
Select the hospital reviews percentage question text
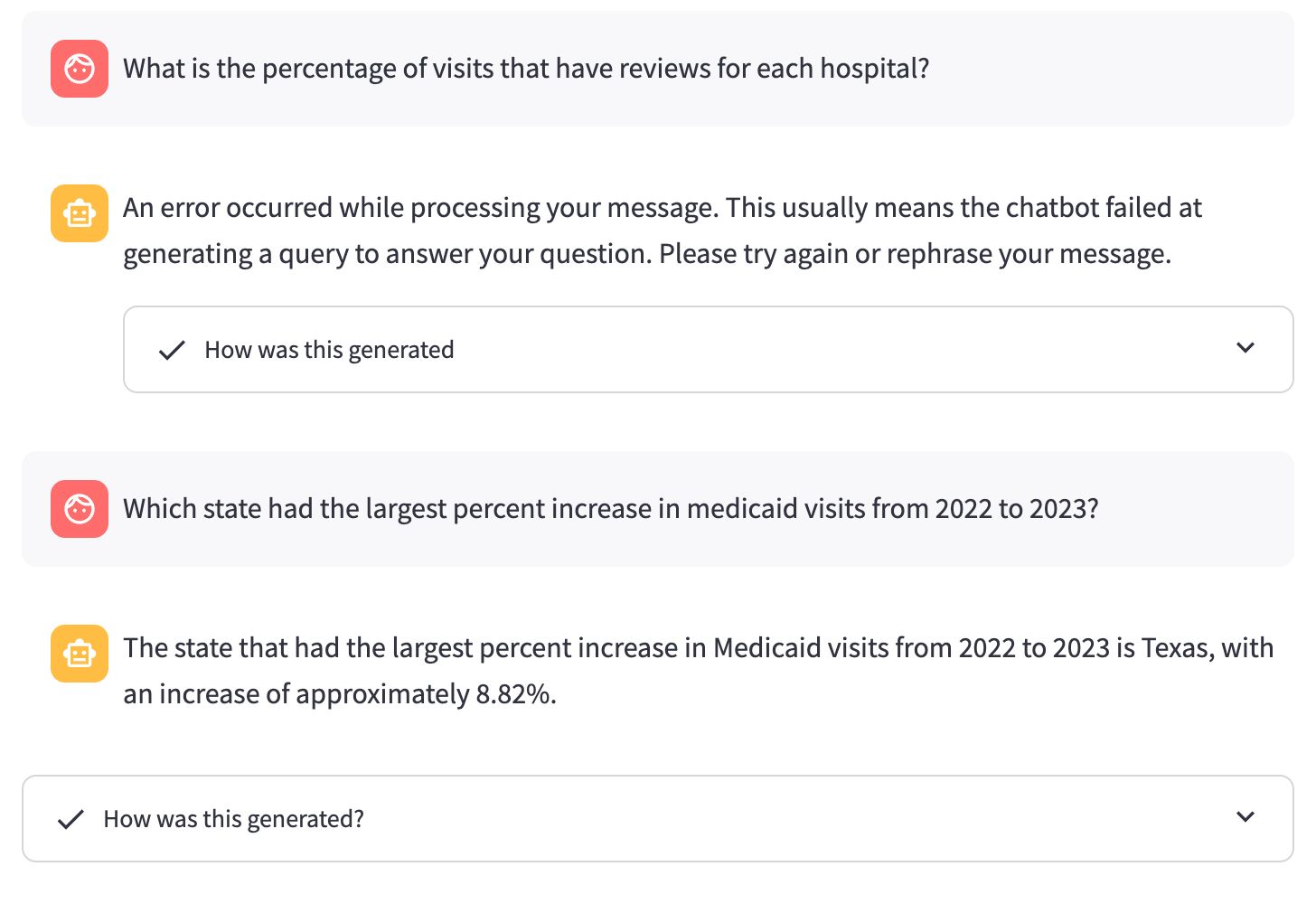click(x=526, y=69)
